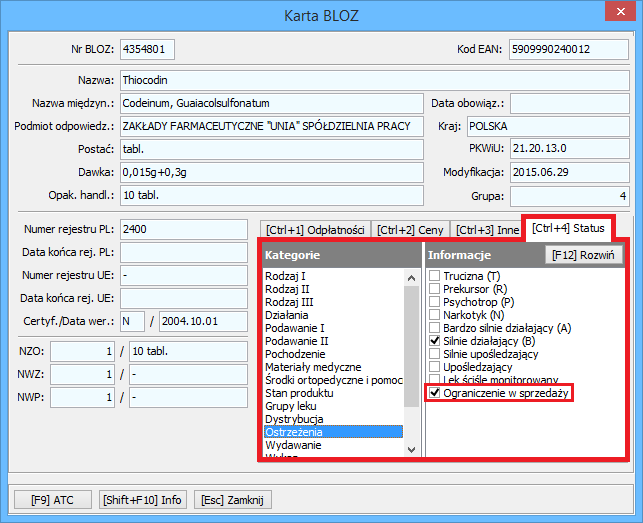Screen dimensions: 643x523
Task: Select the Pochodzenie category
Action: tap(333, 354)
